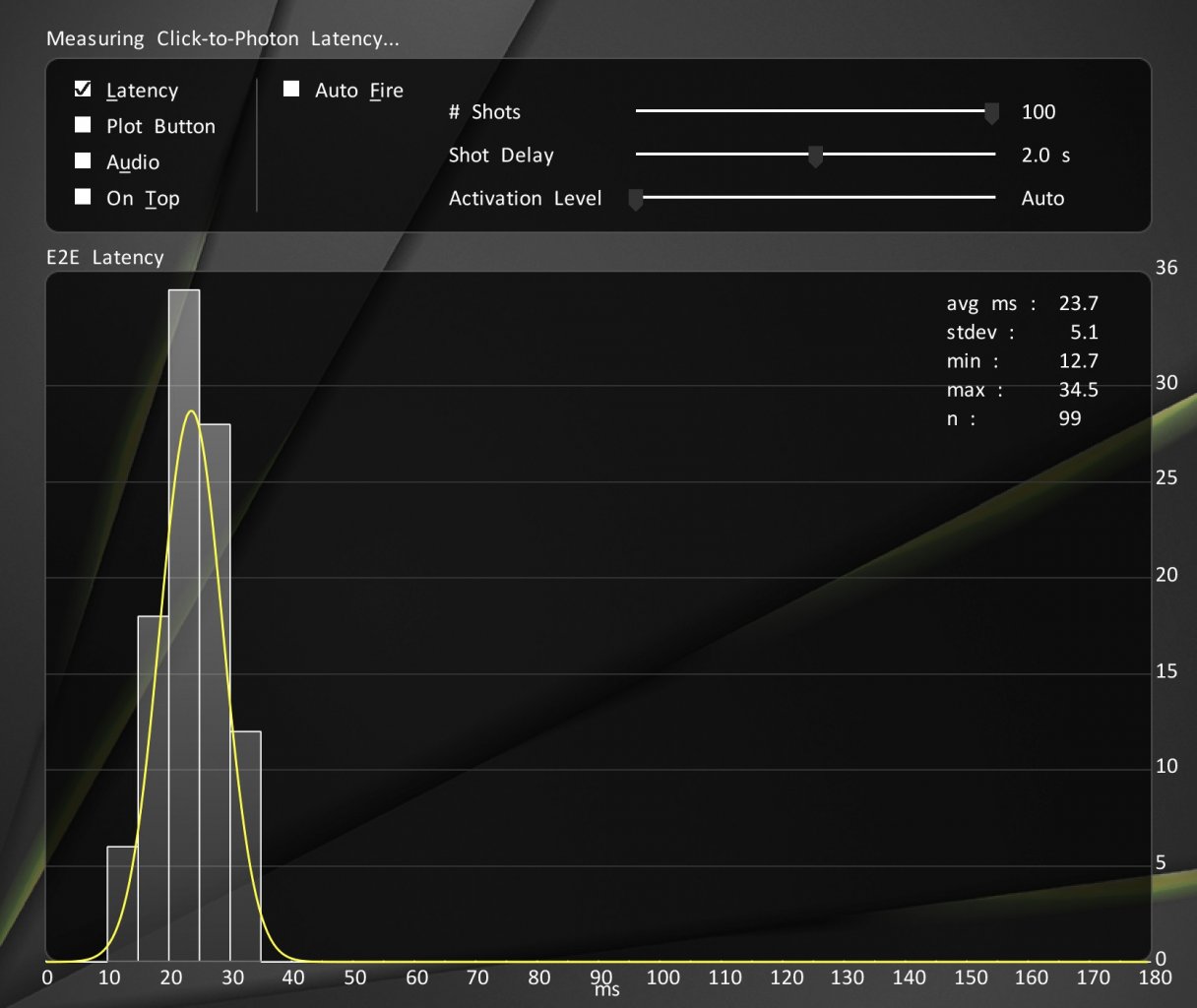1197x1008 pixels.
Task: Click the Activation Level slider handle
Action: 636,200
